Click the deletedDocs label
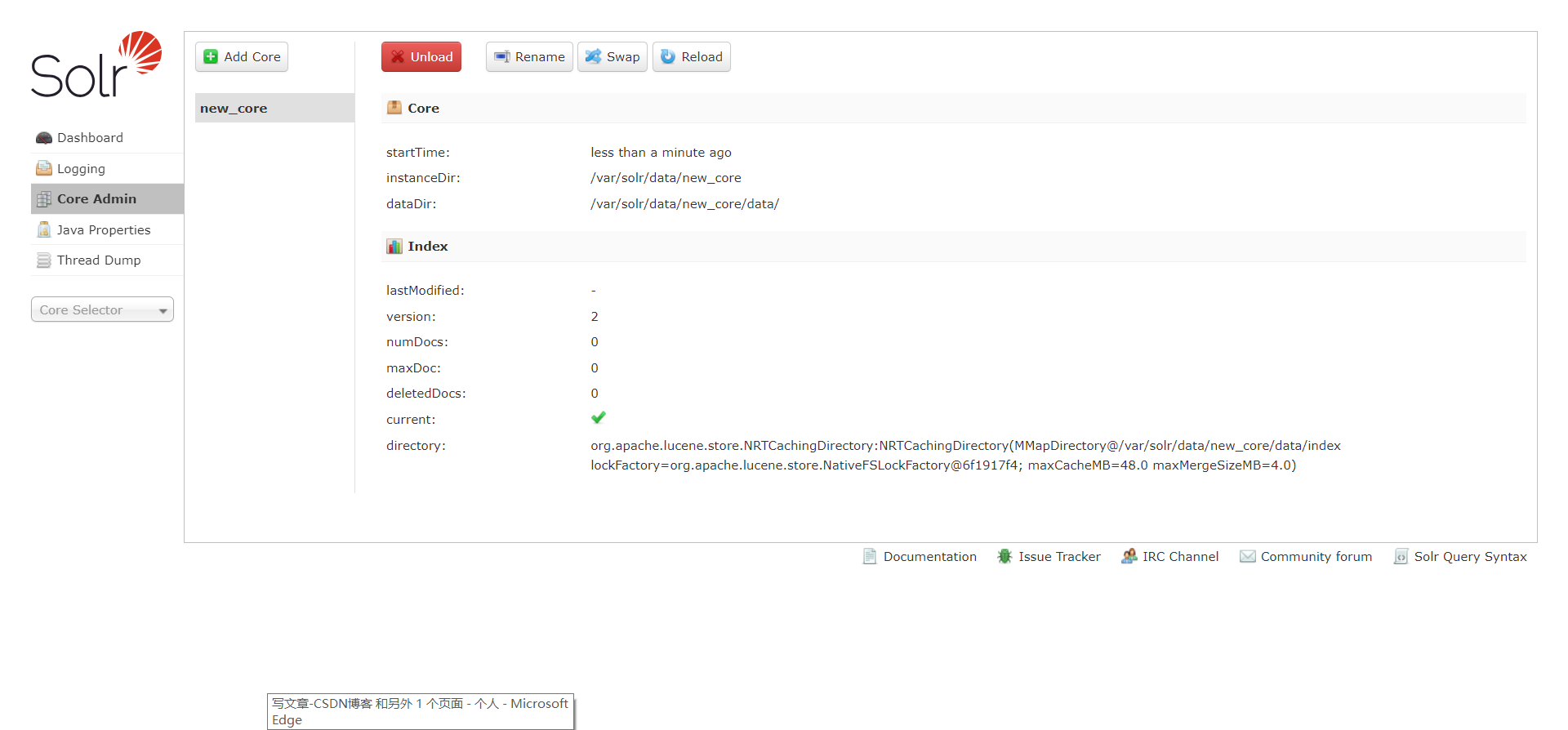Viewport: 1568px width, 730px height. tap(426, 394)
